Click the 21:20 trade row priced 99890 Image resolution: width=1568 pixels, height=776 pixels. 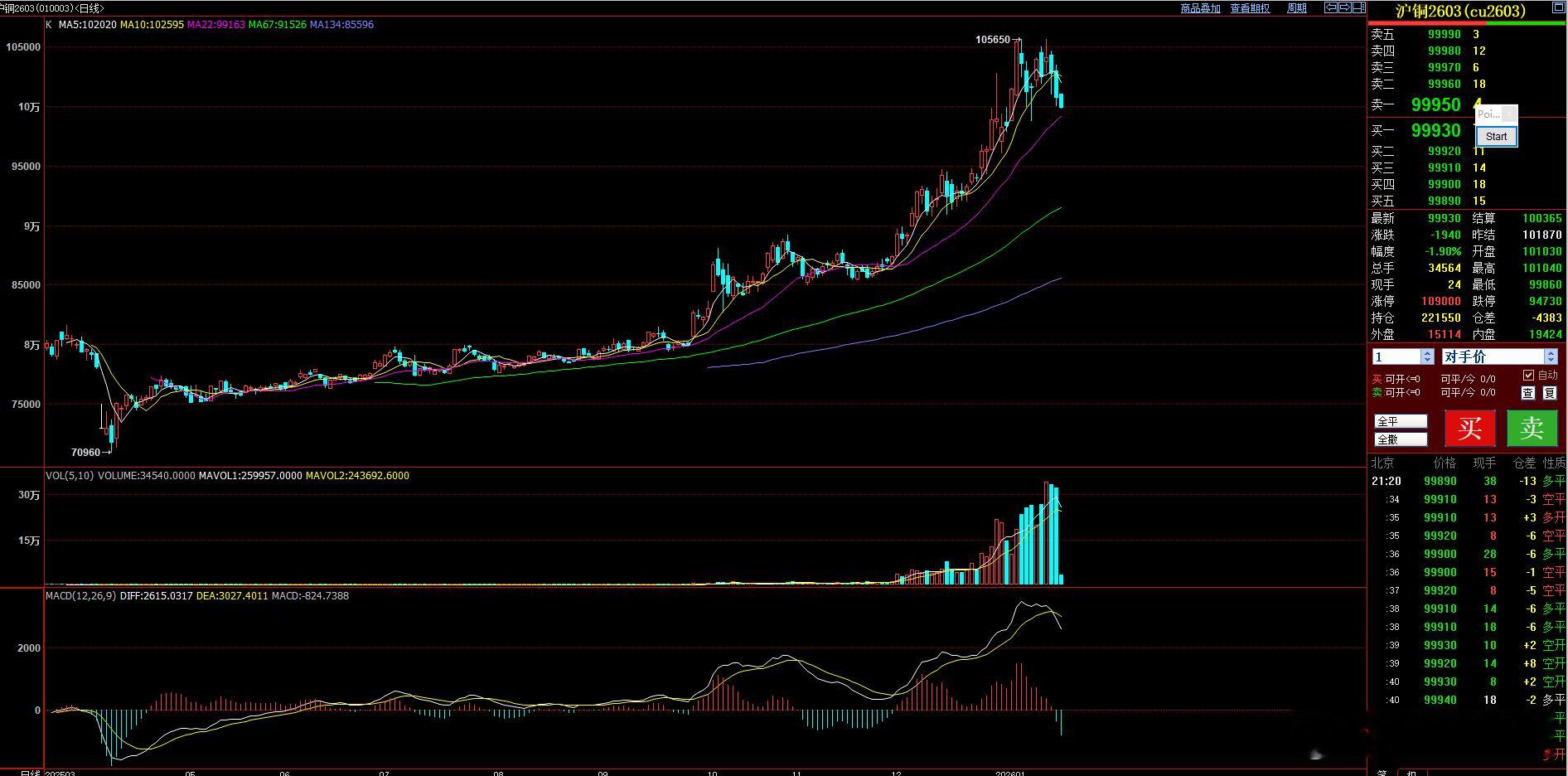tap(1468, 481)
